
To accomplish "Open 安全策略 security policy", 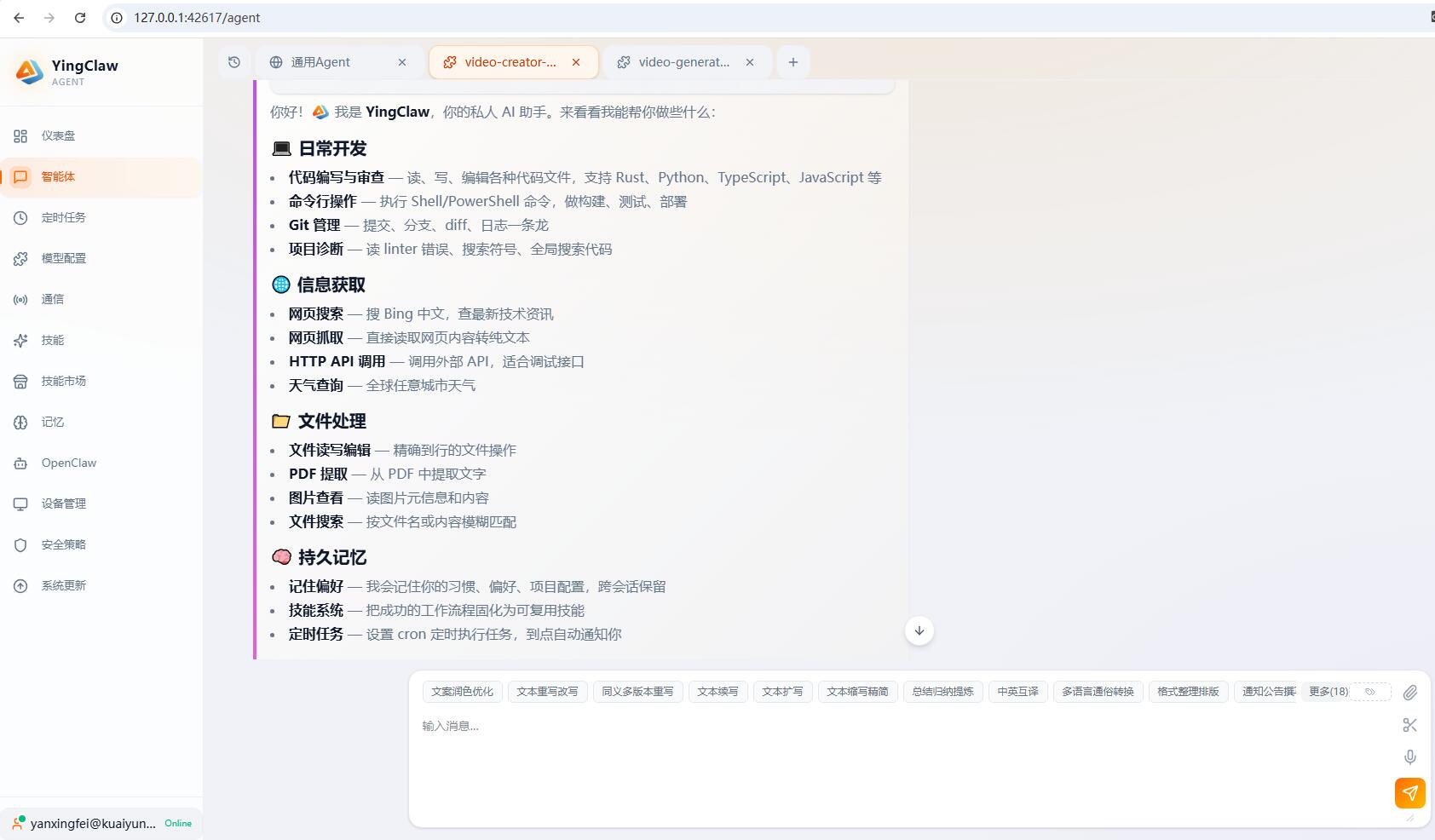I will (x=101, y=544).
